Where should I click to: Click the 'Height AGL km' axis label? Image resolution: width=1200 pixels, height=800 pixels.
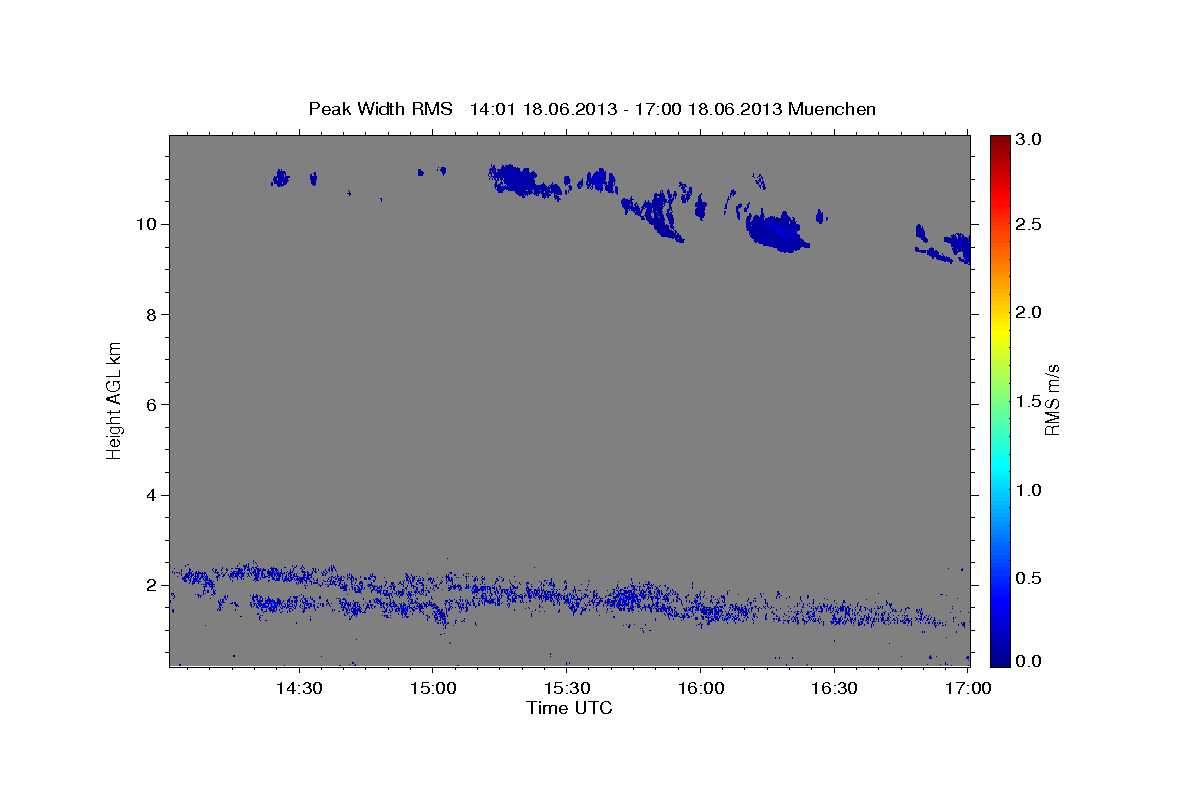click(114, 400)
